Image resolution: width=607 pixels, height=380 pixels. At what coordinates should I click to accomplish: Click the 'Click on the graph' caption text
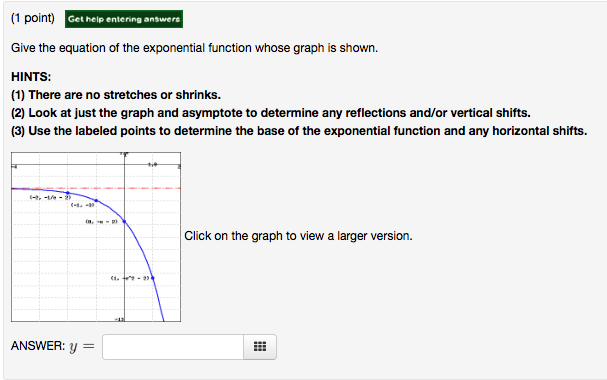298,236
